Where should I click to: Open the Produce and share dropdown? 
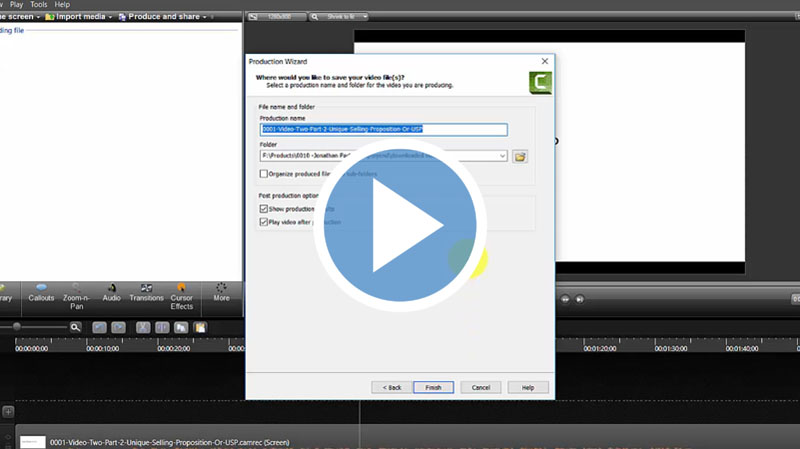163,17
